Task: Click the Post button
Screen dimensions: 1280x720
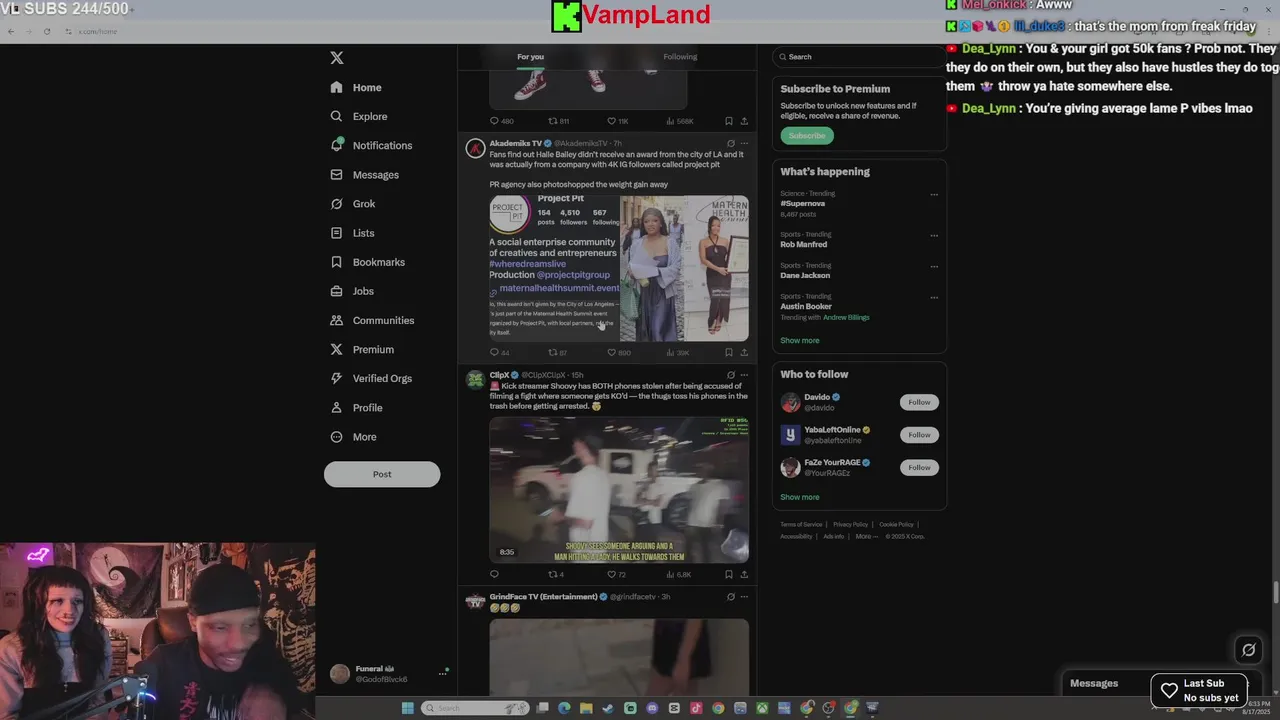Action: (x=382, y=474)
